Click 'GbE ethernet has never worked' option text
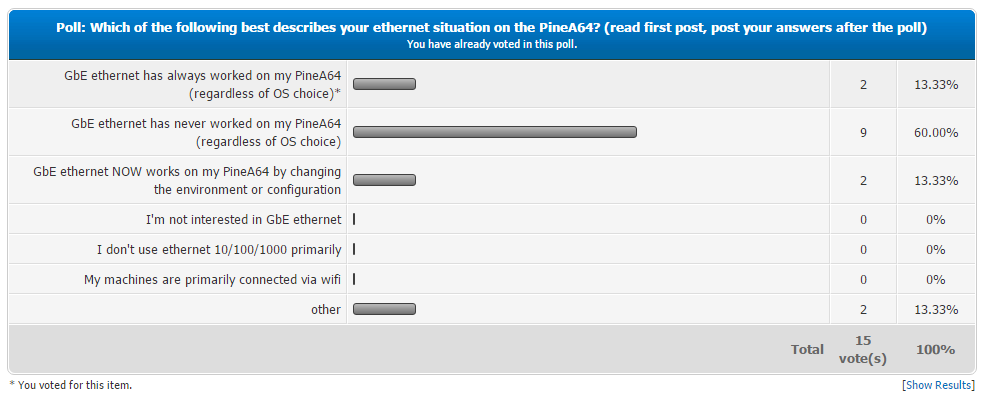The width and height of the screenshot is (988, 406). 206,132
